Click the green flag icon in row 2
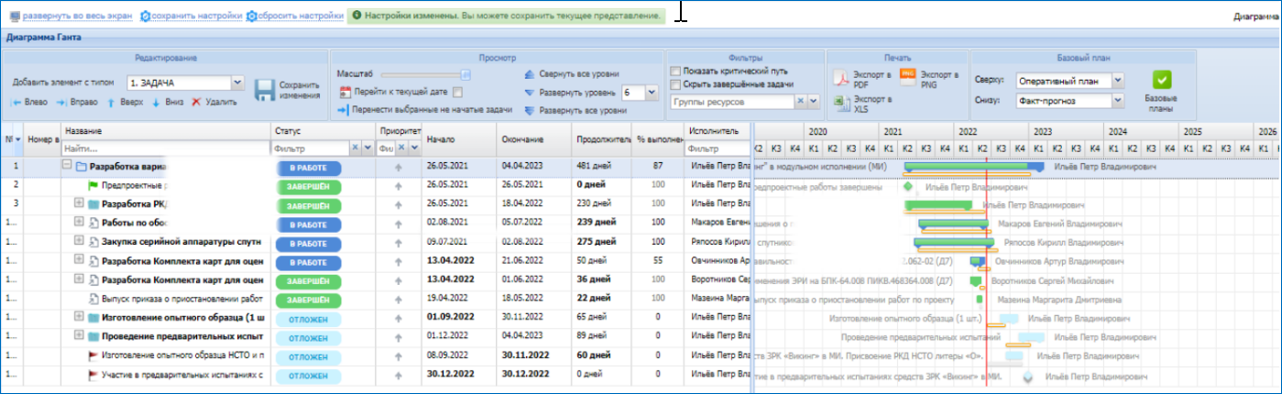This screenshot has height=394, width=1282. (x=94, y=185)
